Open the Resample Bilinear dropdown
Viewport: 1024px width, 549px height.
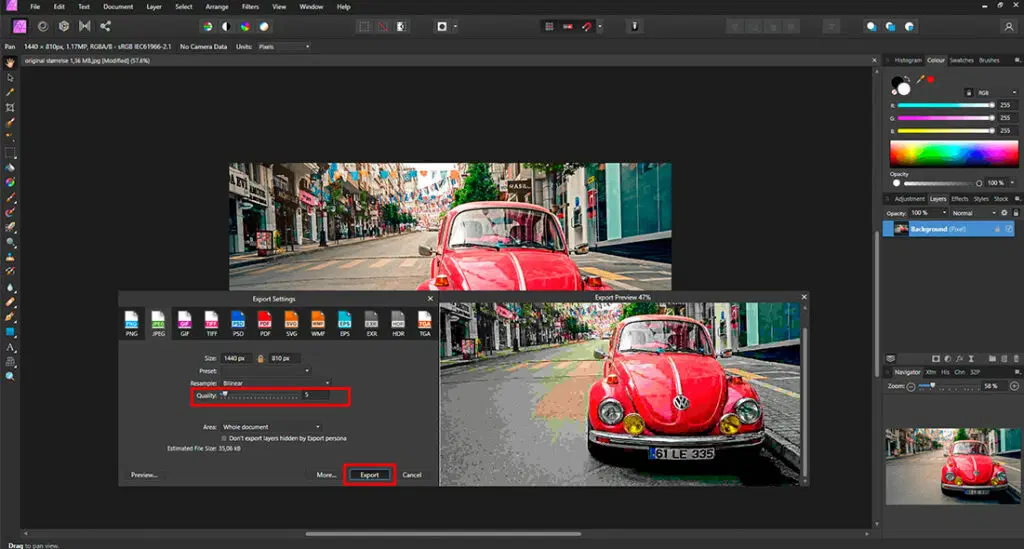276,383
